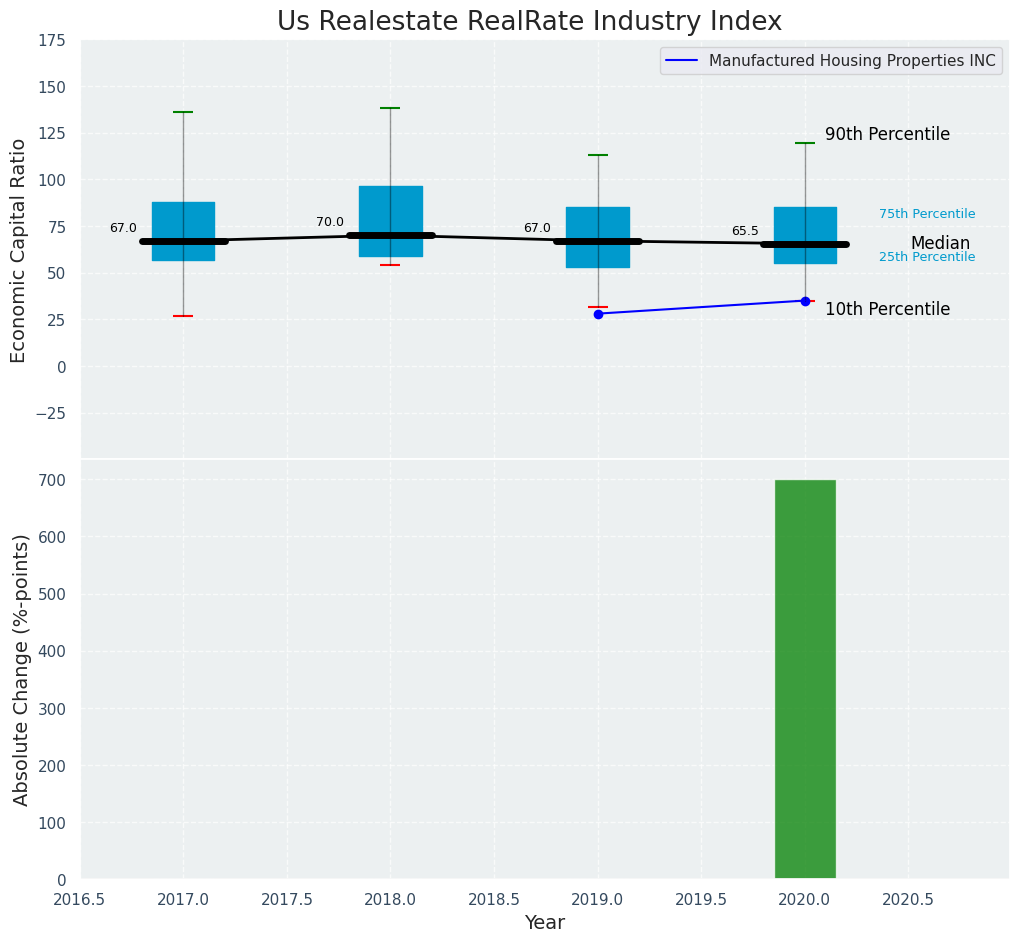Click the Median annotation text

pos(940,244)
